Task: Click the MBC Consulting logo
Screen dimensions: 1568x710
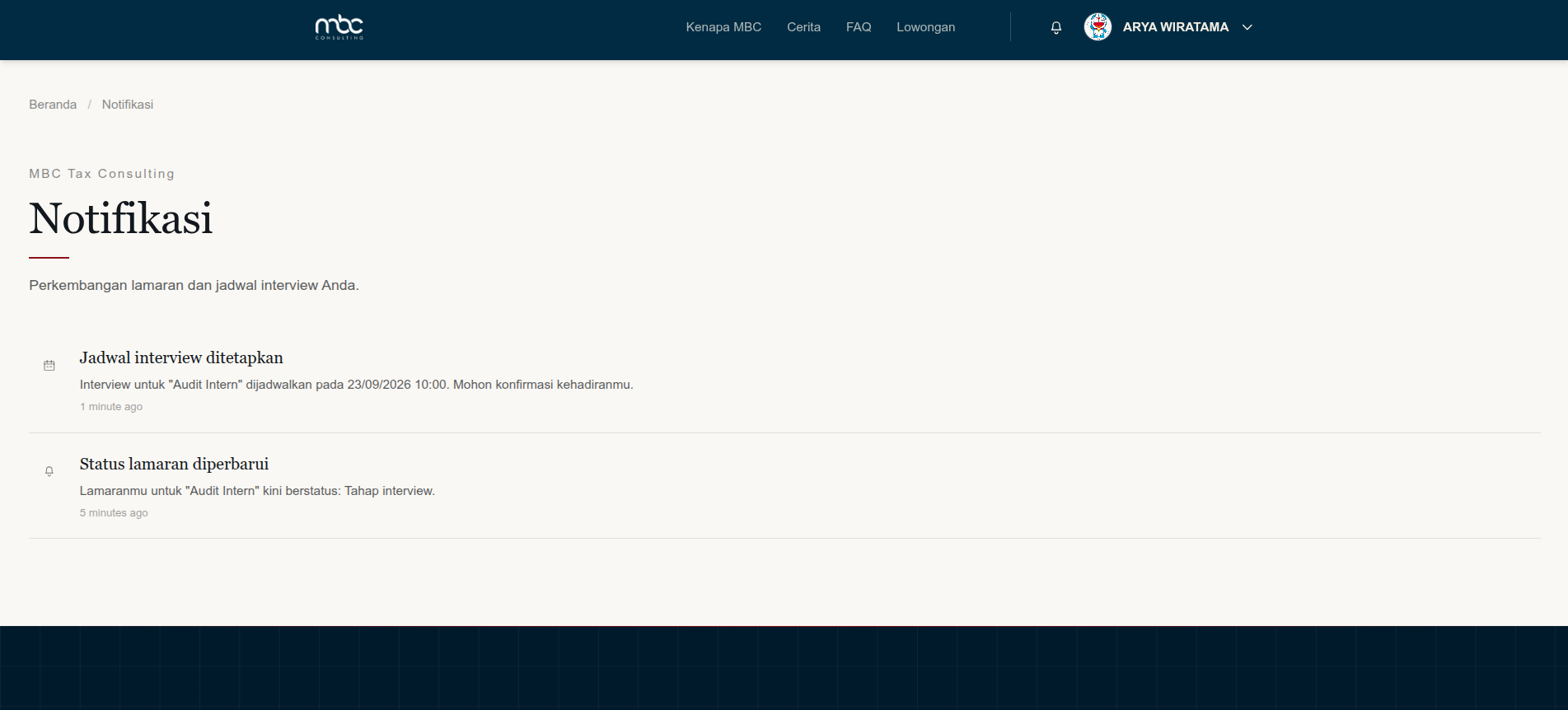Action: [339, 27]
